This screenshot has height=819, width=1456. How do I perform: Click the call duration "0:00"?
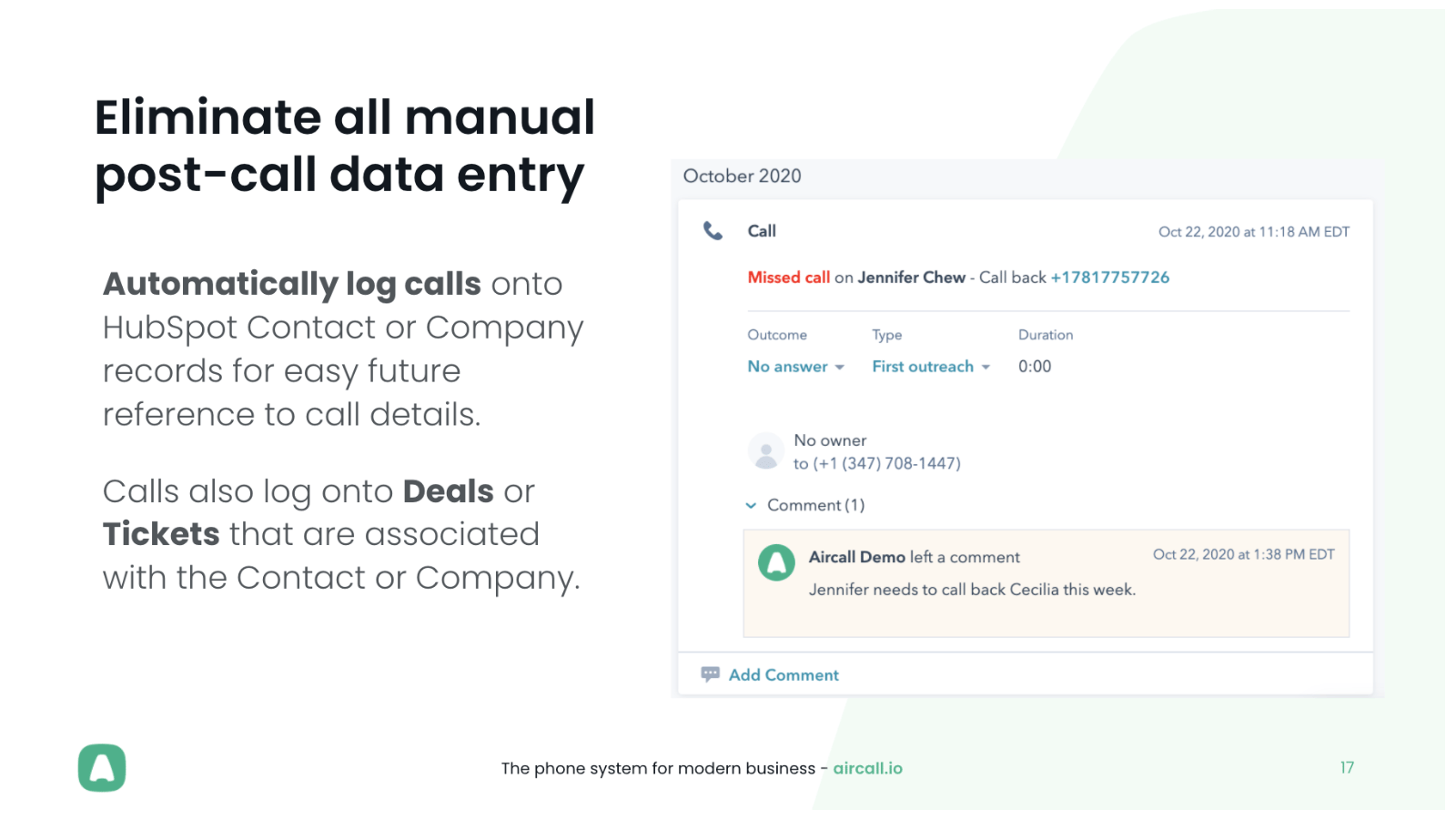pyautogui.click(x=1035, y=367)
